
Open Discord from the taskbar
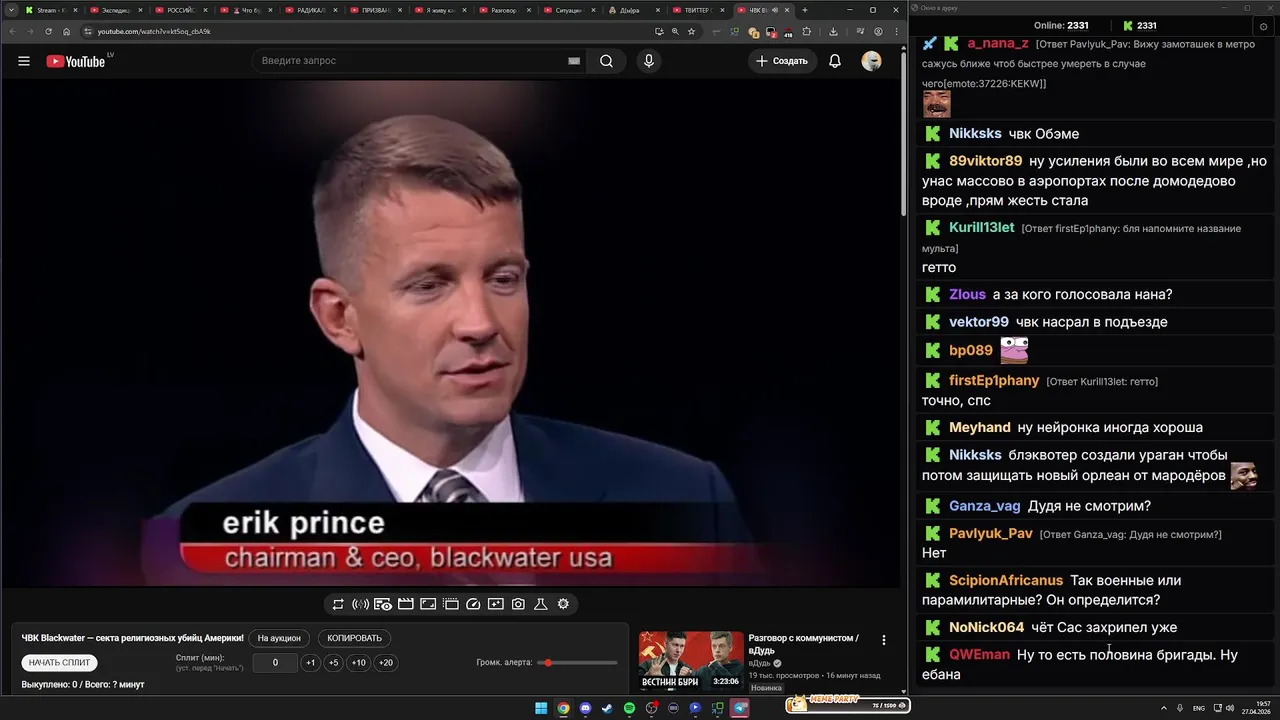(585, 708)
